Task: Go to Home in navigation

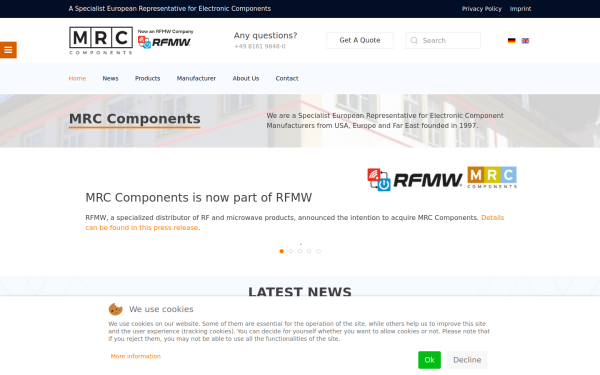Action: click(77, 78)
